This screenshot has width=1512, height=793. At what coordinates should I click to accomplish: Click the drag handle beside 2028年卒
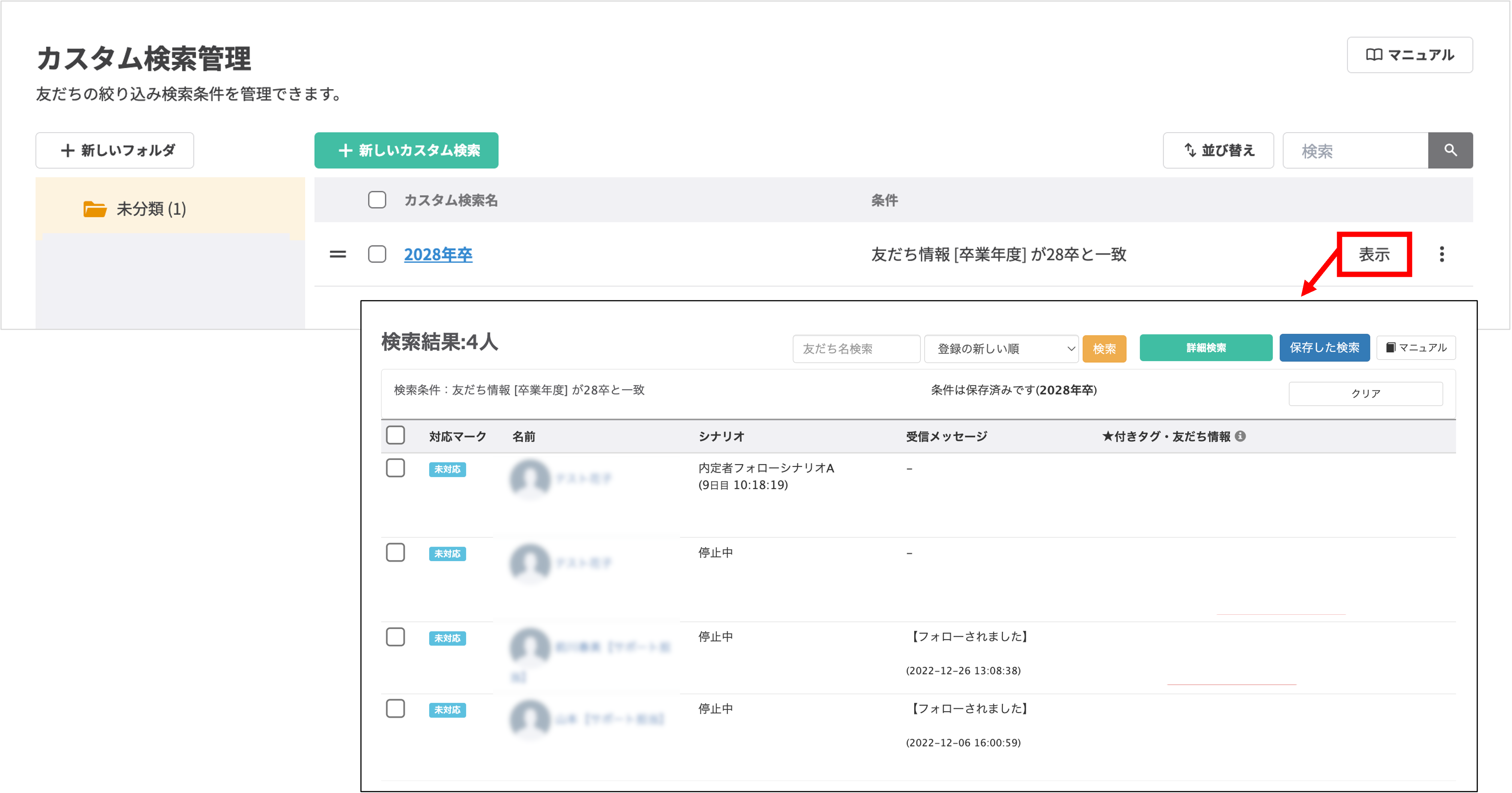click(338, 255)
